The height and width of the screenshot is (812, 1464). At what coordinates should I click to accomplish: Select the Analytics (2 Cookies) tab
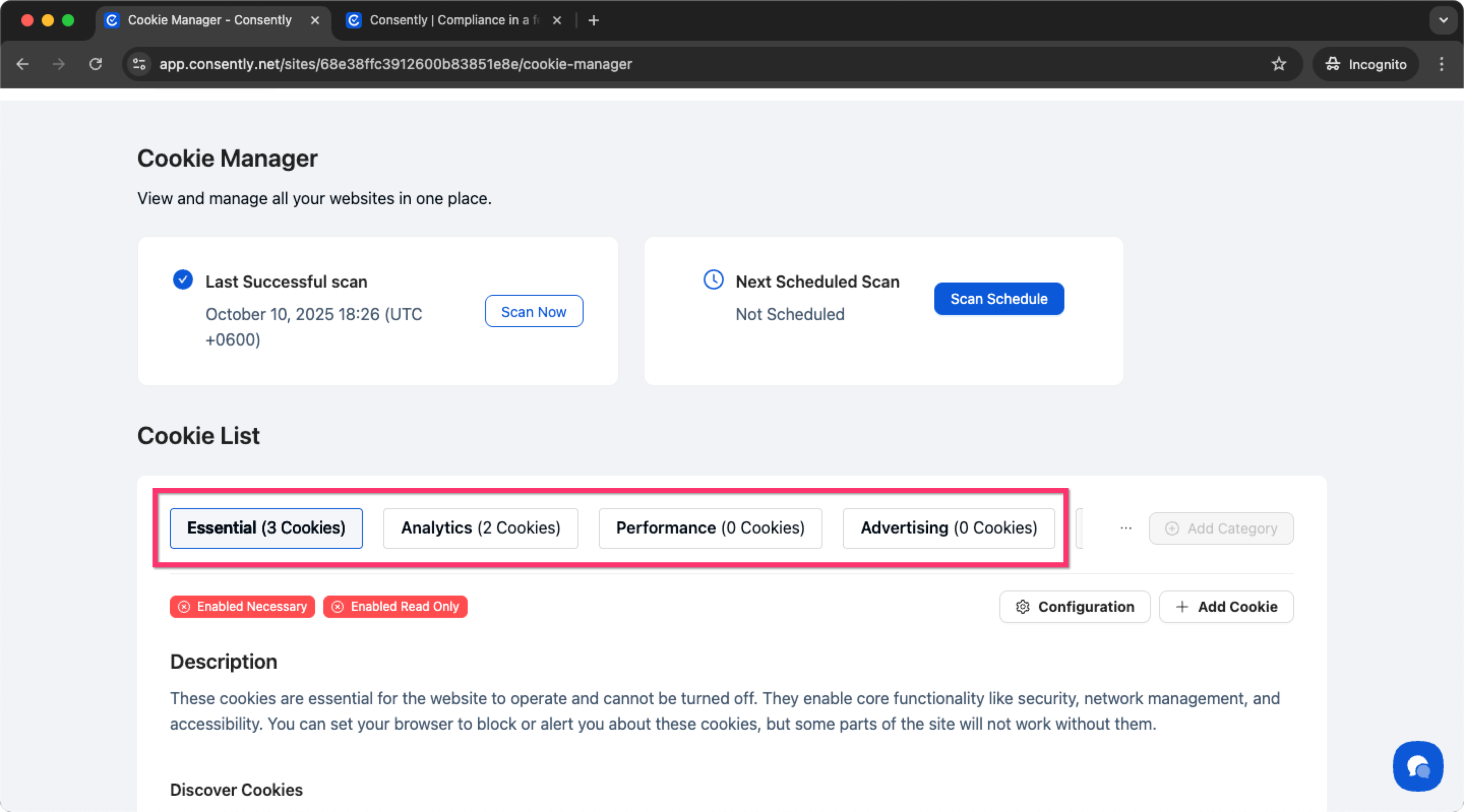pos(480,528)
